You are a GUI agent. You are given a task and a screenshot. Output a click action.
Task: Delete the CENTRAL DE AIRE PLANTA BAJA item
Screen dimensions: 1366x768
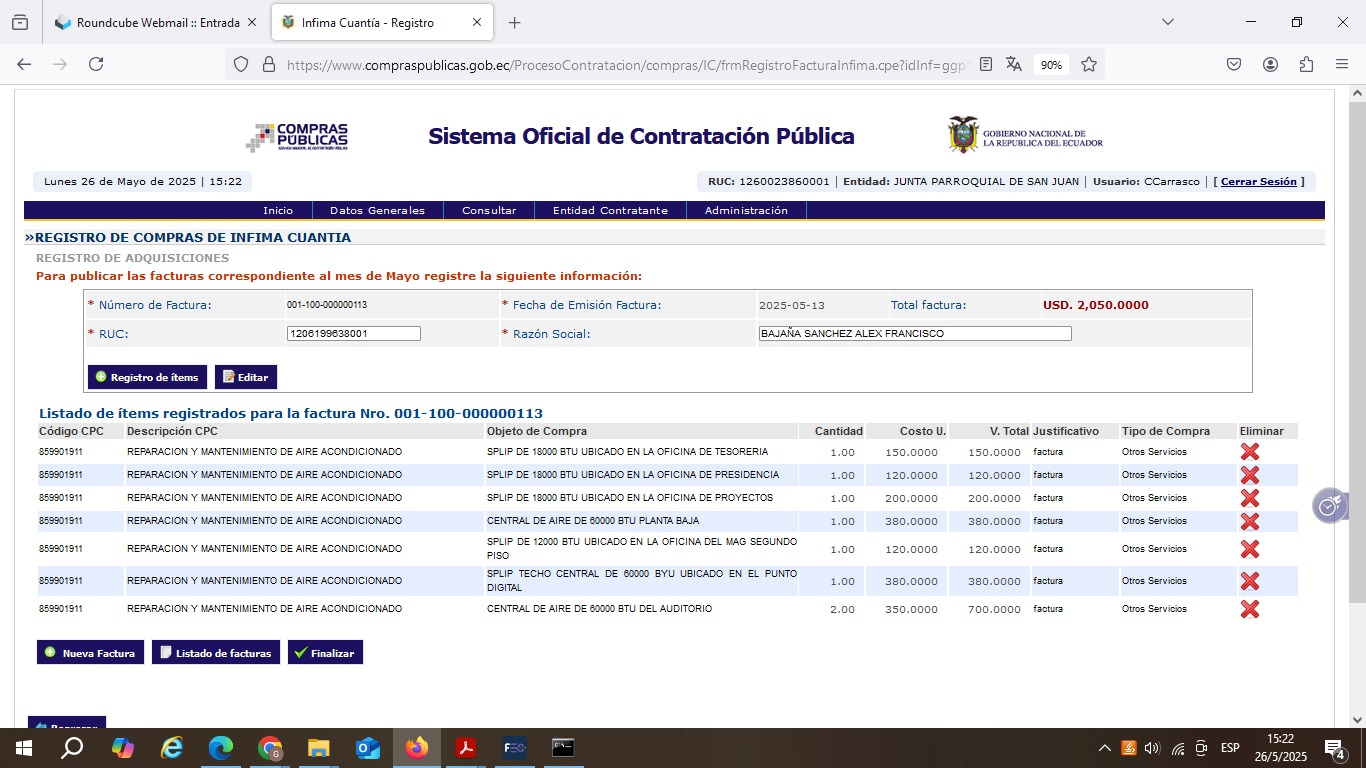(1249, 521)
